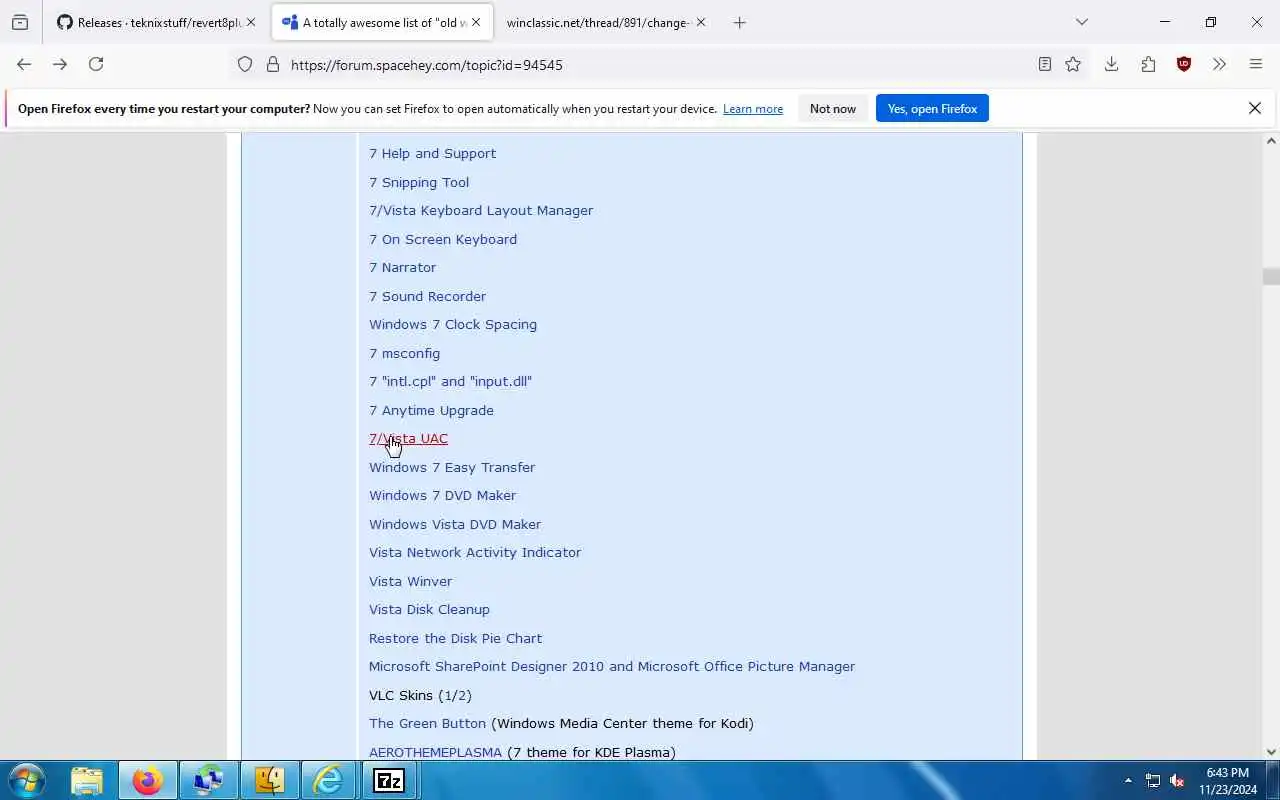Screen dimensions: 1280x800
Task: Click the uBlock Origin extension icon
Action: pos(1184,64)
